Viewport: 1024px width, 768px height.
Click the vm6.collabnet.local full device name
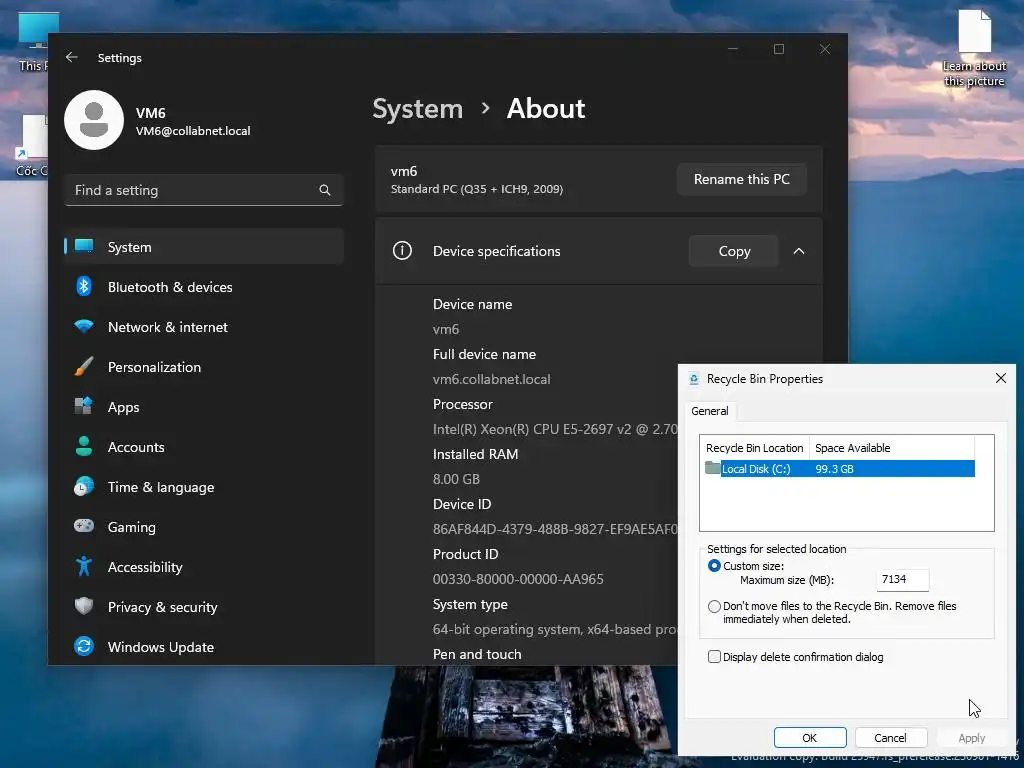coord(491,379)
